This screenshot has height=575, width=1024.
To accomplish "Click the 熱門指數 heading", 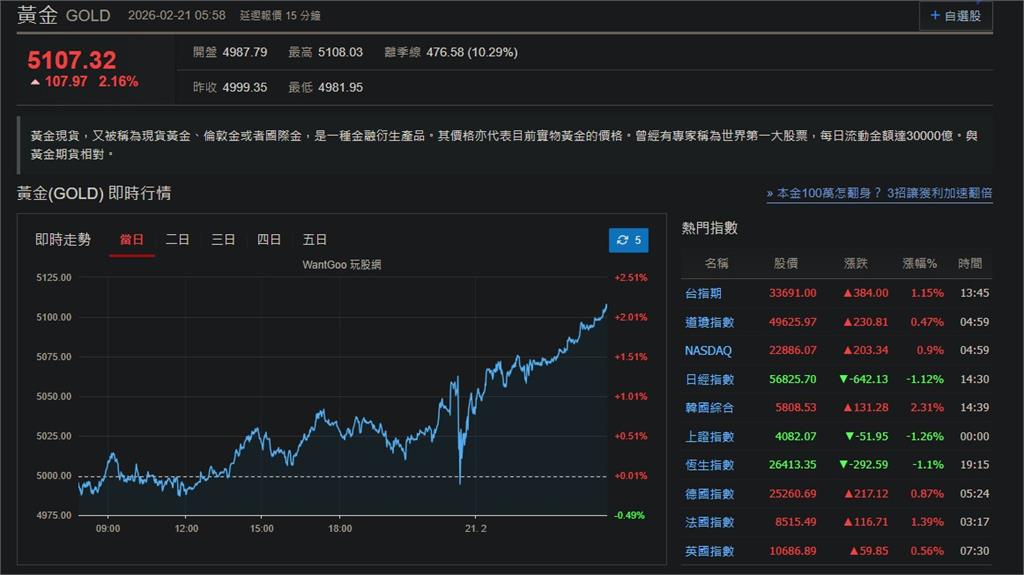I will (710, 228).
